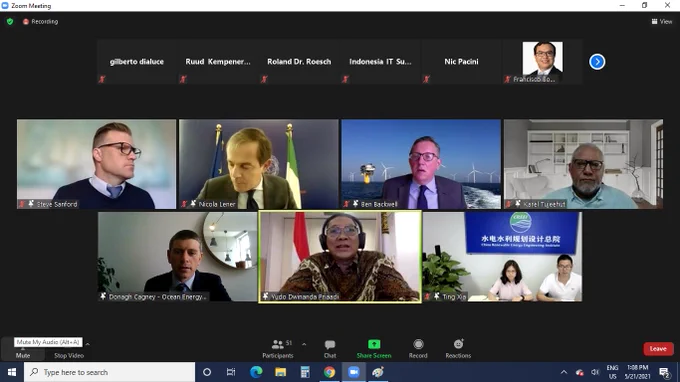Open the notifications action center

[x=664, y=372]
